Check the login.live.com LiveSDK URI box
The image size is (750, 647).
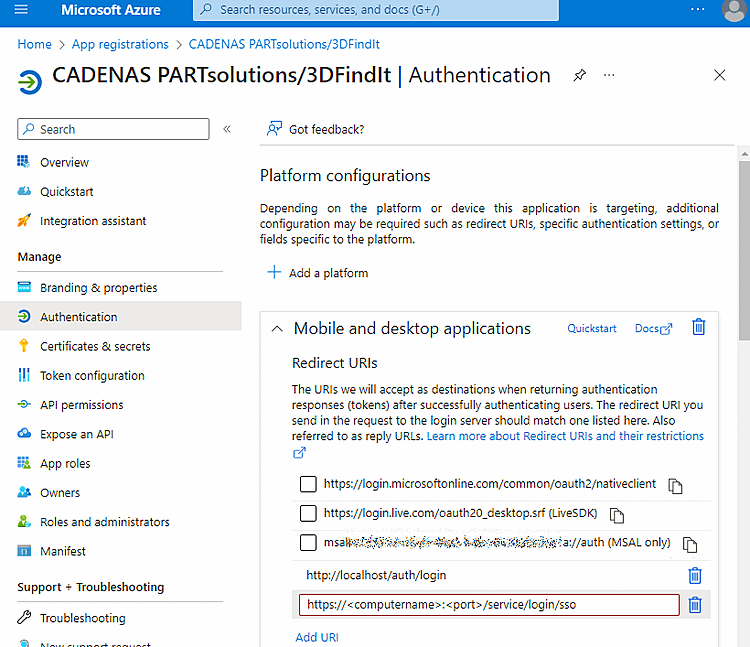pos(308,513)
